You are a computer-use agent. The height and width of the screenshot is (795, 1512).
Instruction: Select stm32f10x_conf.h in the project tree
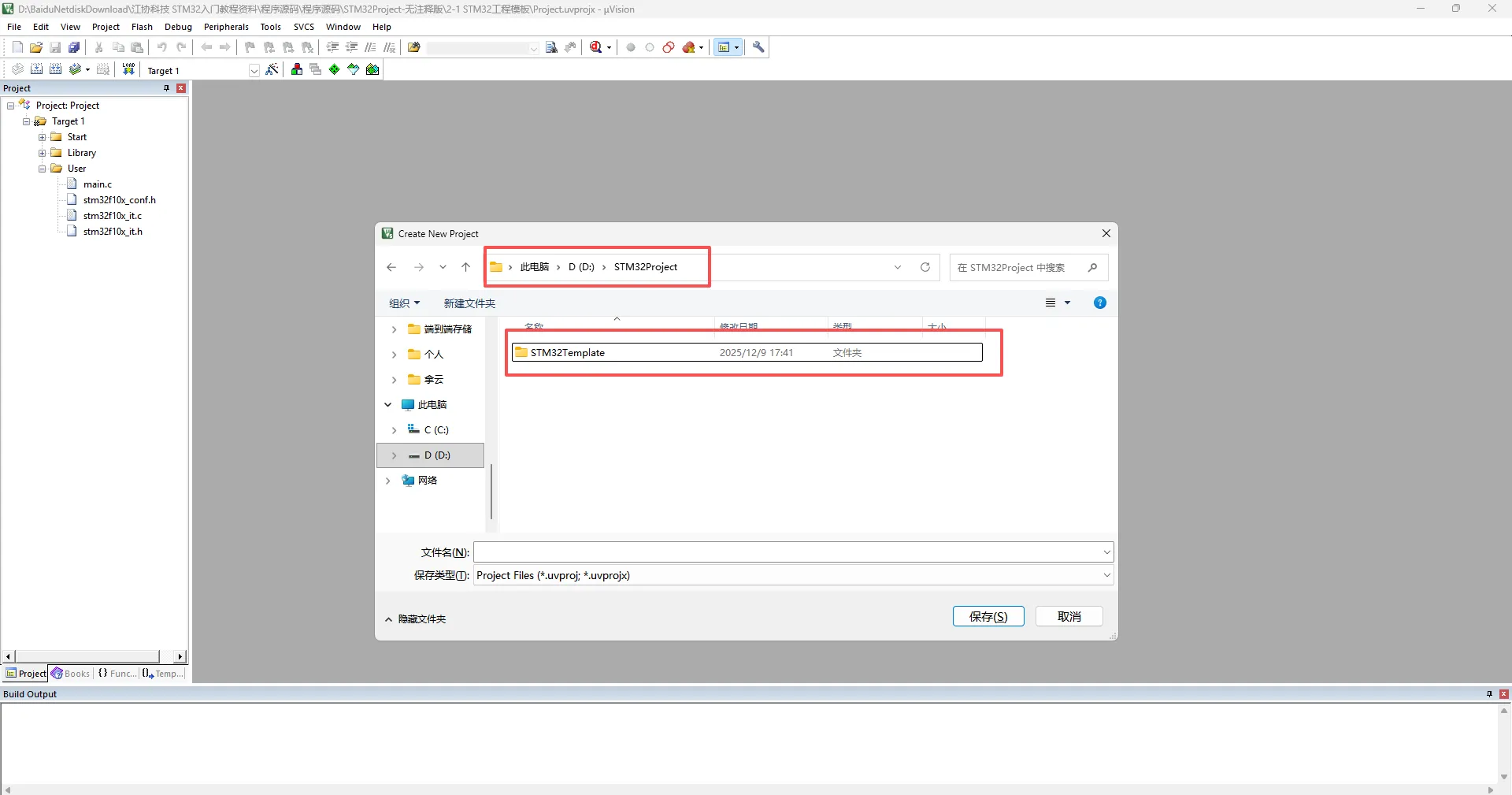click(120, 200)
